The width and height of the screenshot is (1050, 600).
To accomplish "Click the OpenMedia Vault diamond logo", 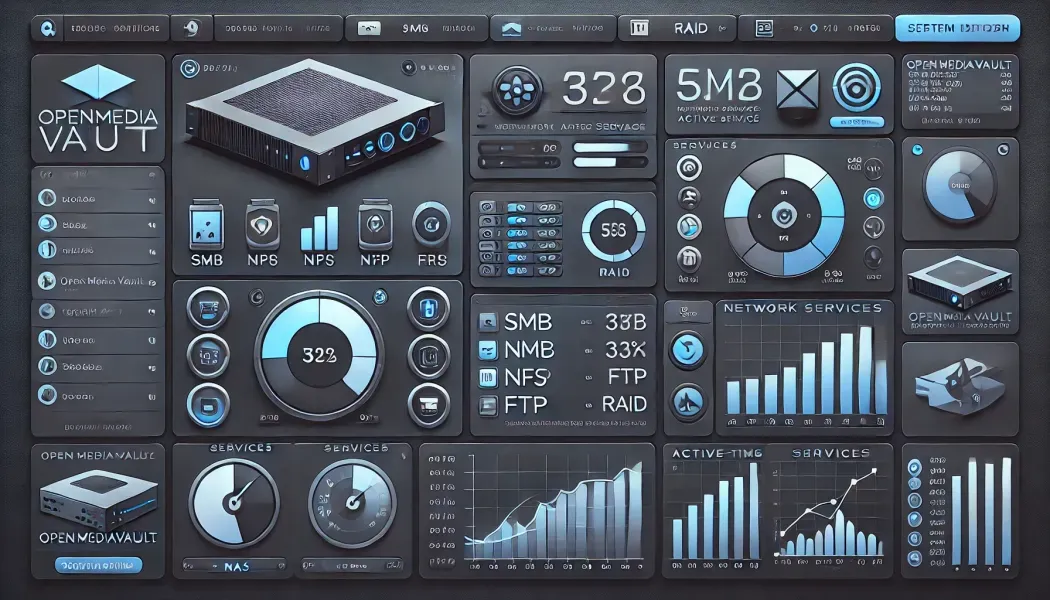I will pyautogui.click(x=98, y=82).
